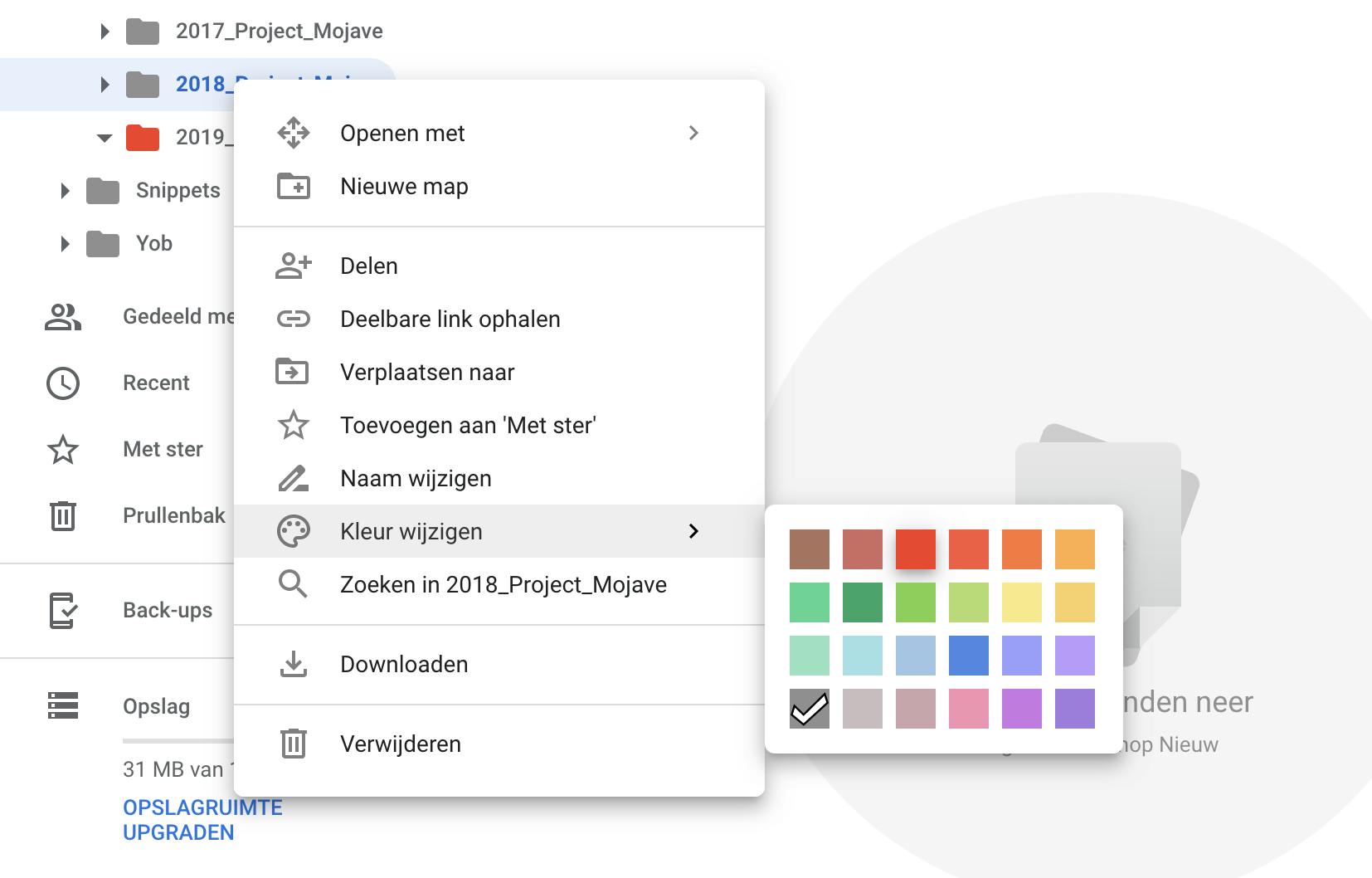This screenshot has height=878, width=1372.
Task: Open the Back-ups section in sidebar
Action: click(x=167, y=611)
